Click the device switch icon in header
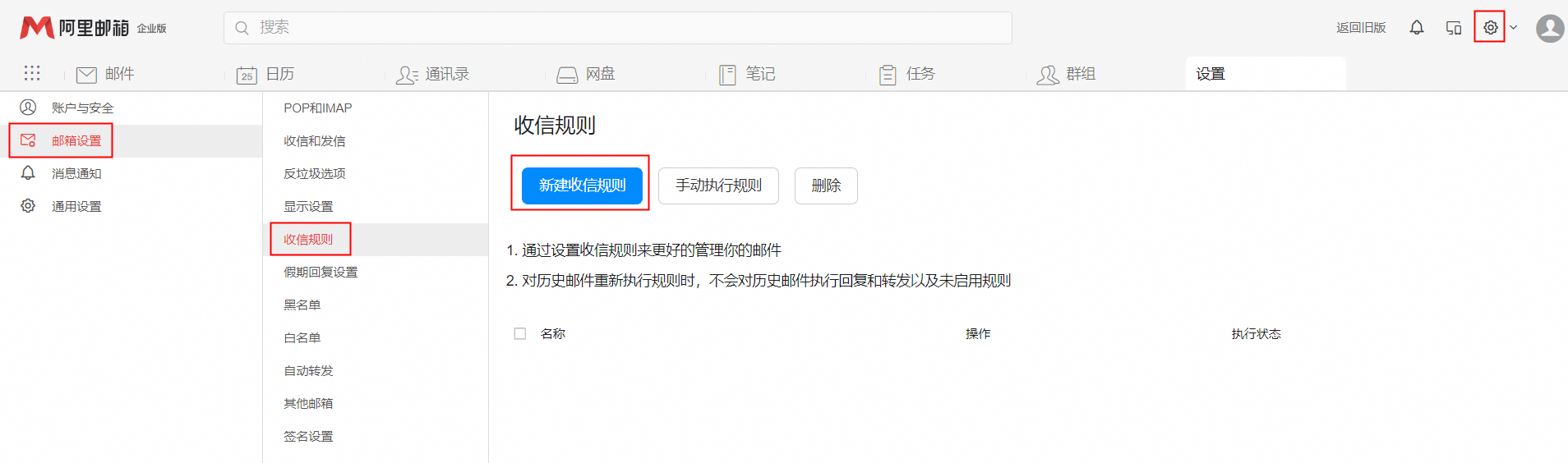 [1453, 28]
